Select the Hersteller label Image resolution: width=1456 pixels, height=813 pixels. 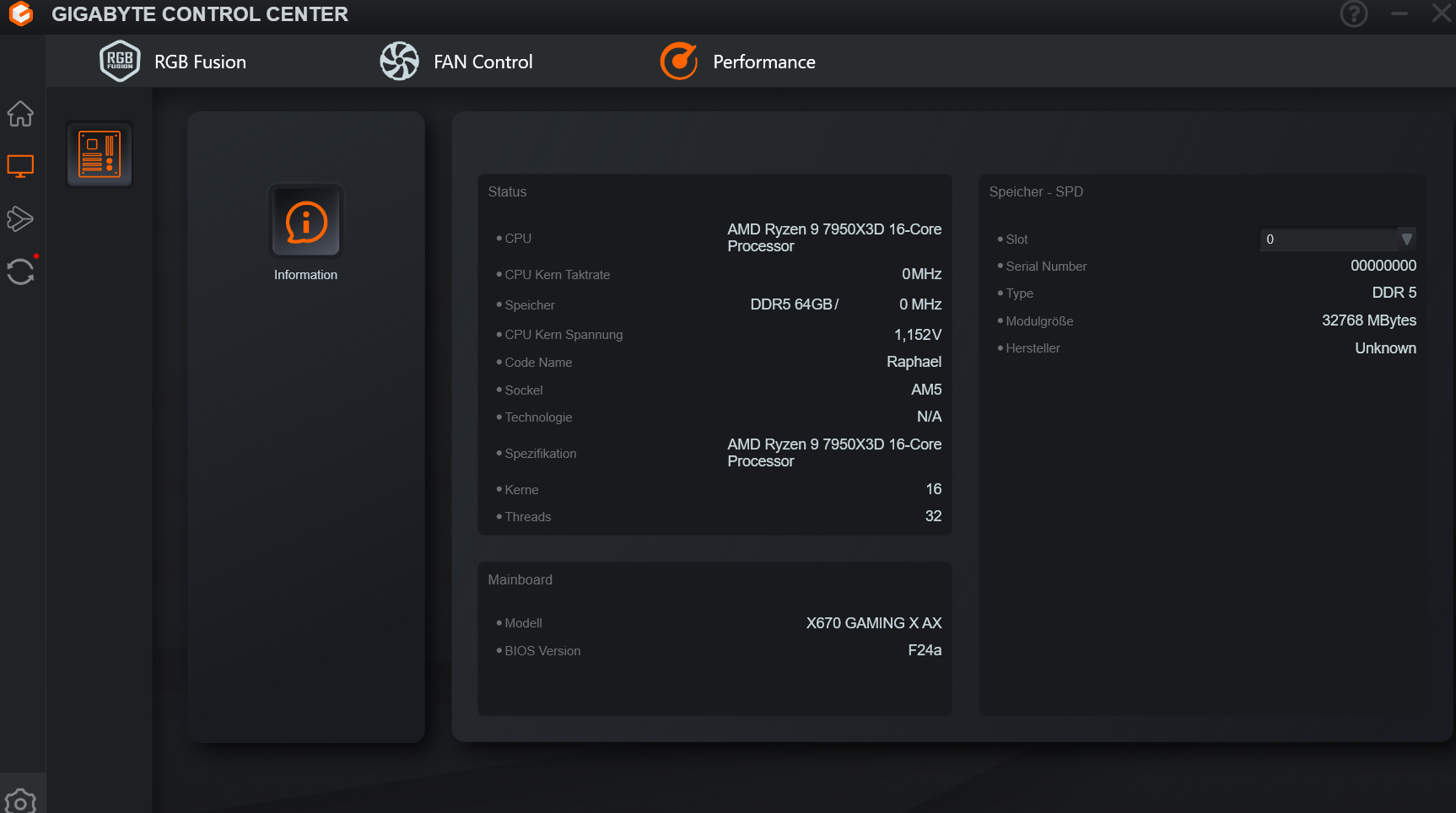tap(1033, 348)
